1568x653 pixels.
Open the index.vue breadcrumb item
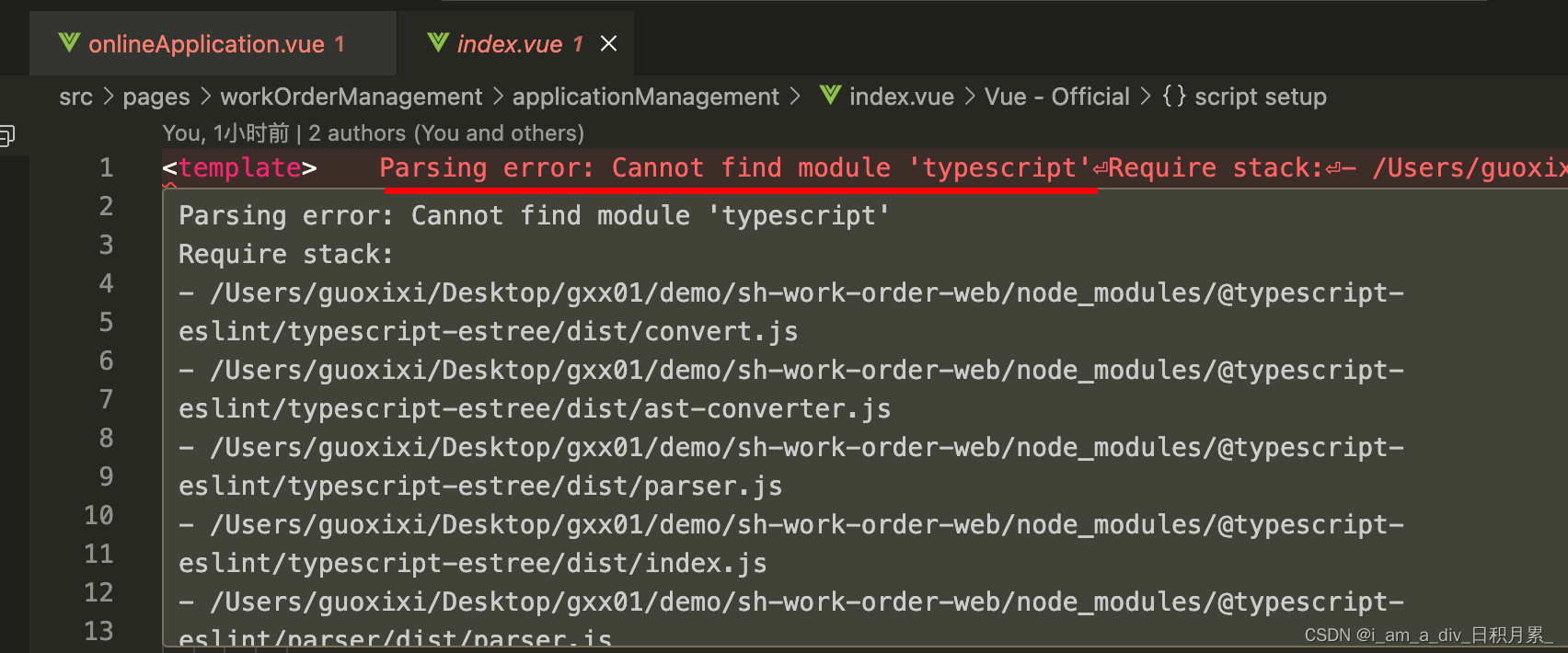(901, 97)
